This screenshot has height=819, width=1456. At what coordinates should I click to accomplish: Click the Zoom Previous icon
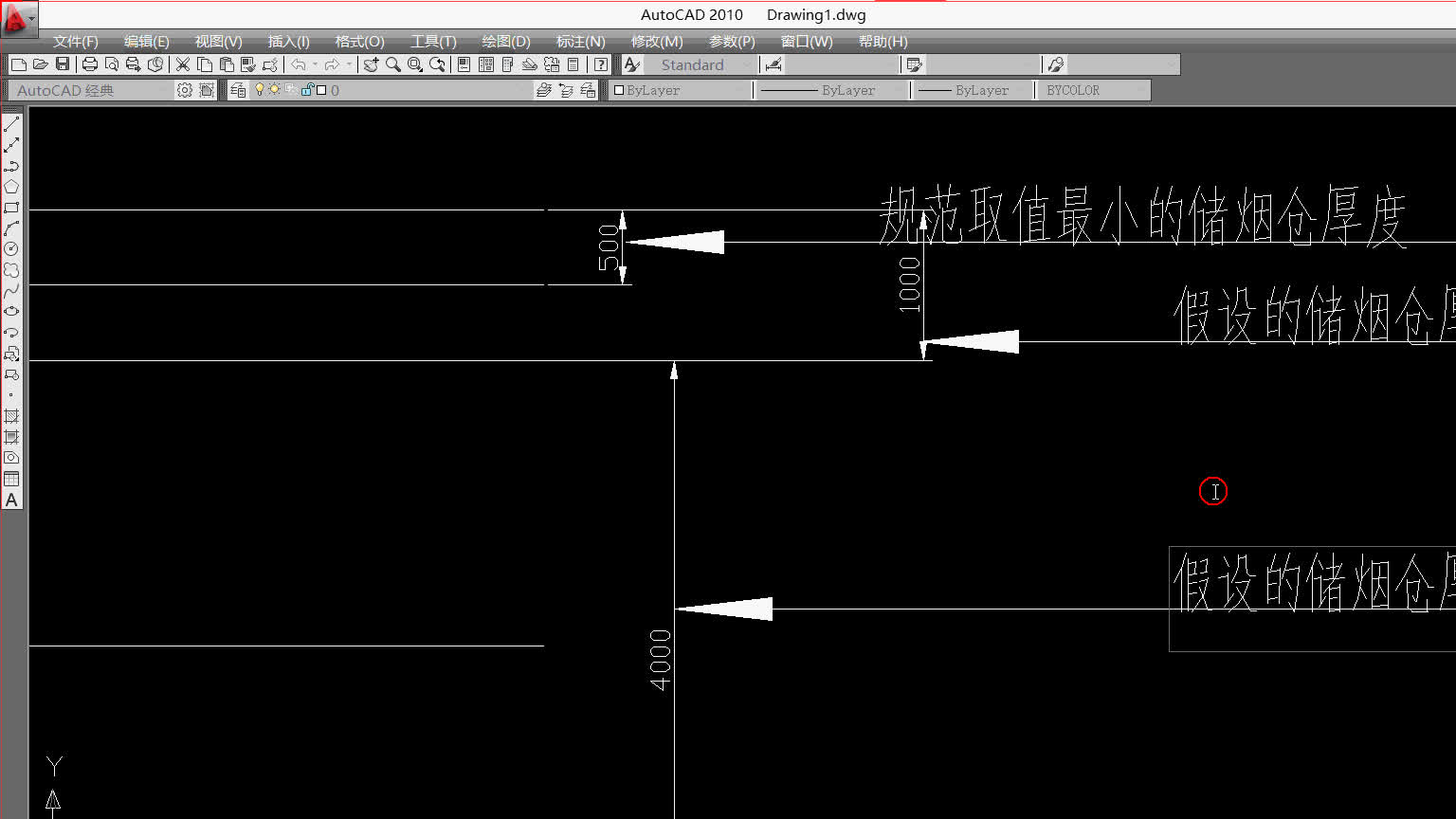coord(437,64)
